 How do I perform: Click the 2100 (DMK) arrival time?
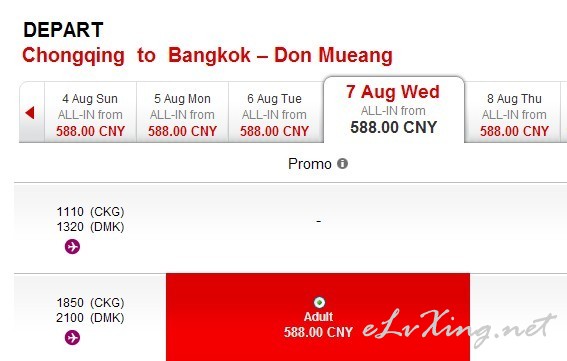(x=90, y=318)
